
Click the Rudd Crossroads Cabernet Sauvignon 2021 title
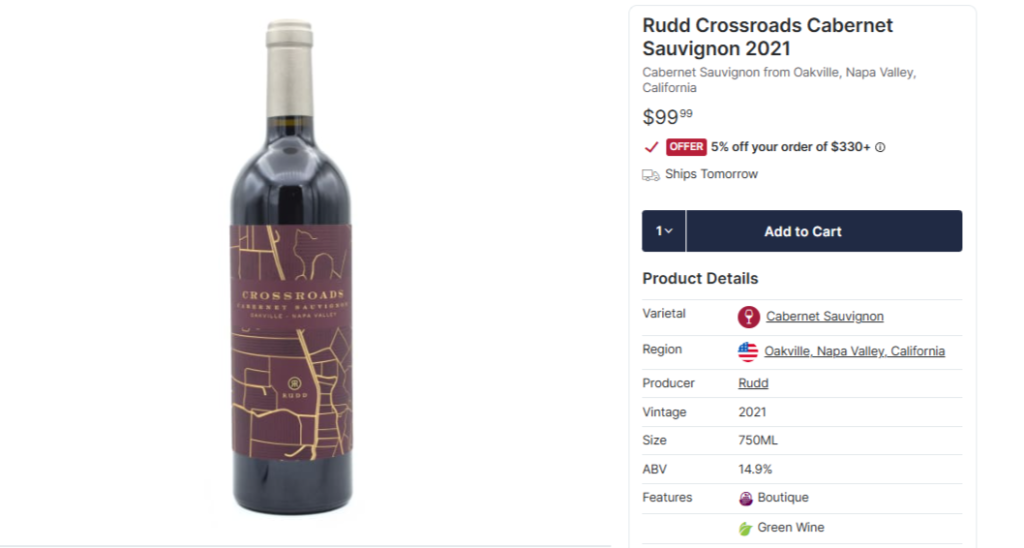(767, 37)
